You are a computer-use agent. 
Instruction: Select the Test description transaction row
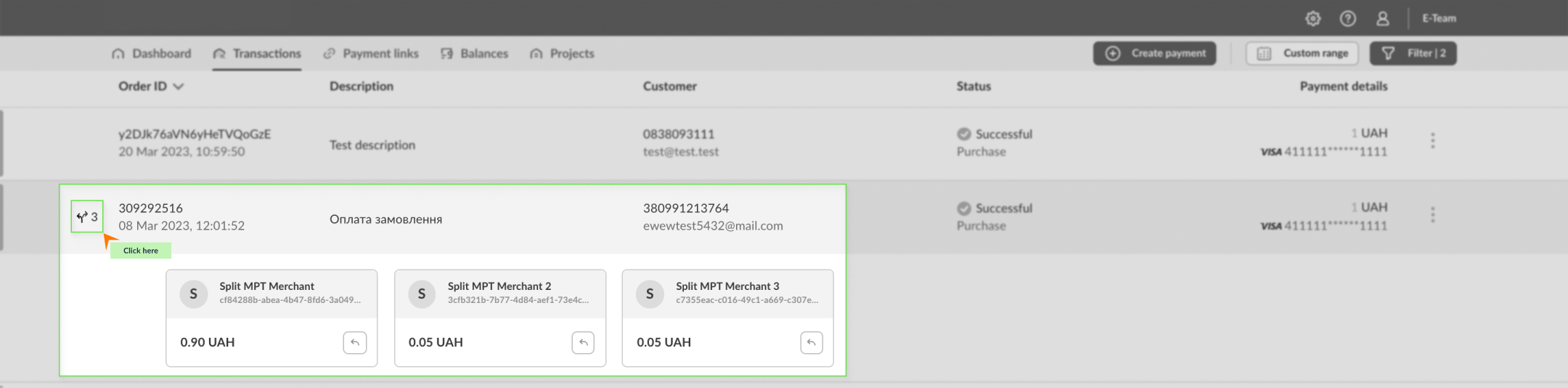click(x=372, y=145)
